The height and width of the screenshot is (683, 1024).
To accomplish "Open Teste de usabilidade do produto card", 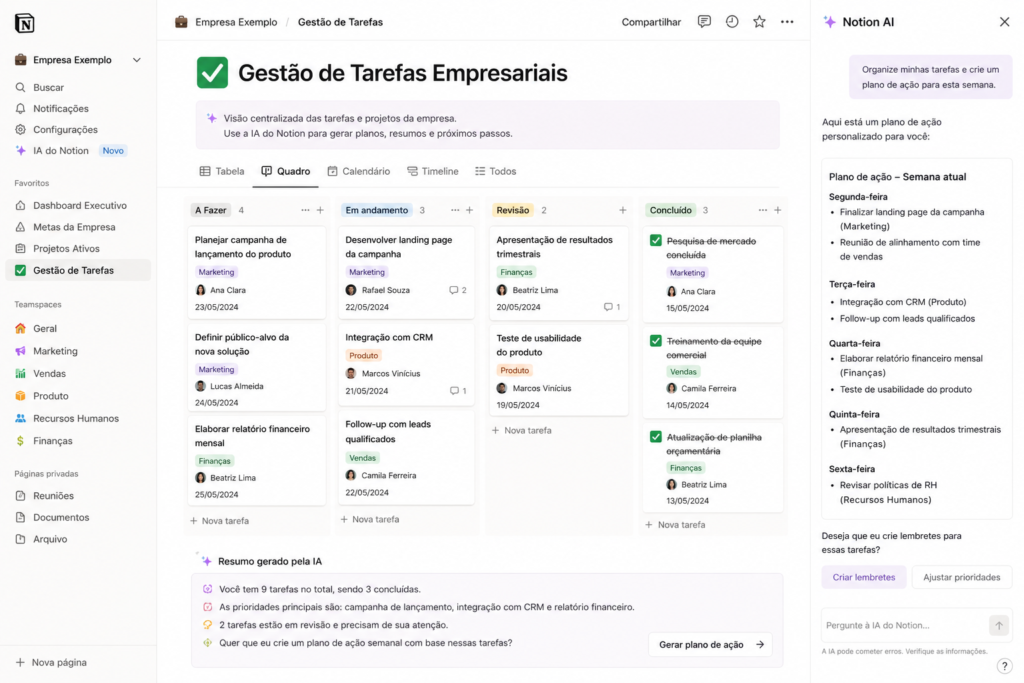I will click(559, 371).
